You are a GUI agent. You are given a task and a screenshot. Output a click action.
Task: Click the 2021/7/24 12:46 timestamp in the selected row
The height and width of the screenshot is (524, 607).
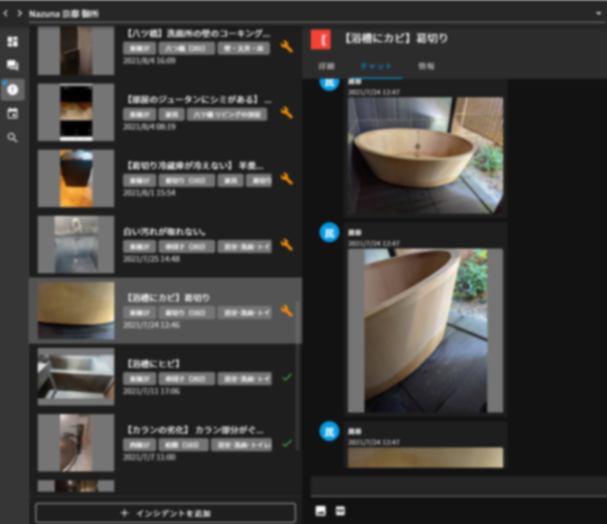click(151, 325)
